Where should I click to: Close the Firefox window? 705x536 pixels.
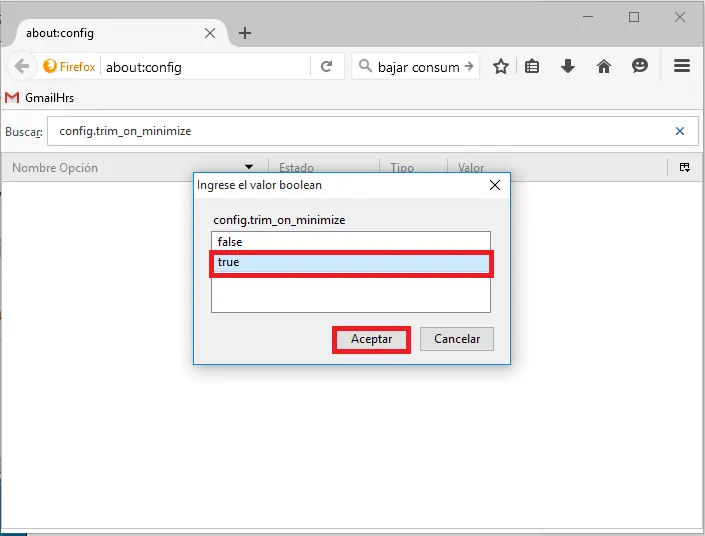[680, 17]
